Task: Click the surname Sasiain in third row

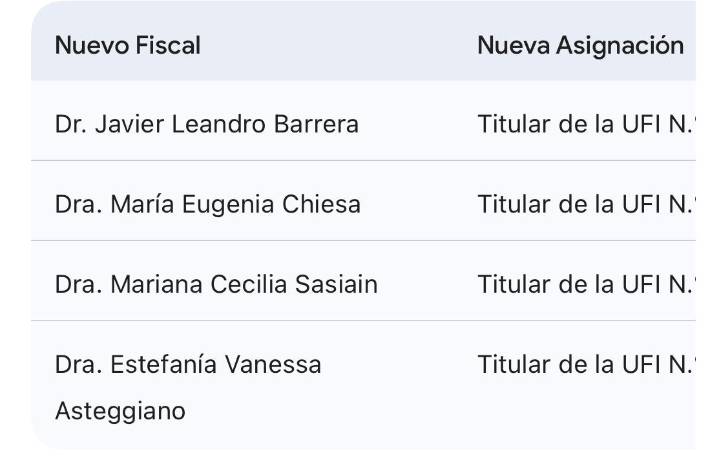Action: (x=336, y=285)
